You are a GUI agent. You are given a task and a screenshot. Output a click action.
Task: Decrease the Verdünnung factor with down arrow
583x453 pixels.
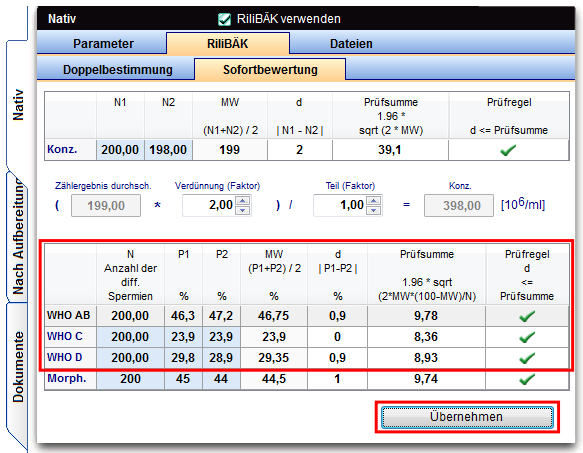(242, 211)
